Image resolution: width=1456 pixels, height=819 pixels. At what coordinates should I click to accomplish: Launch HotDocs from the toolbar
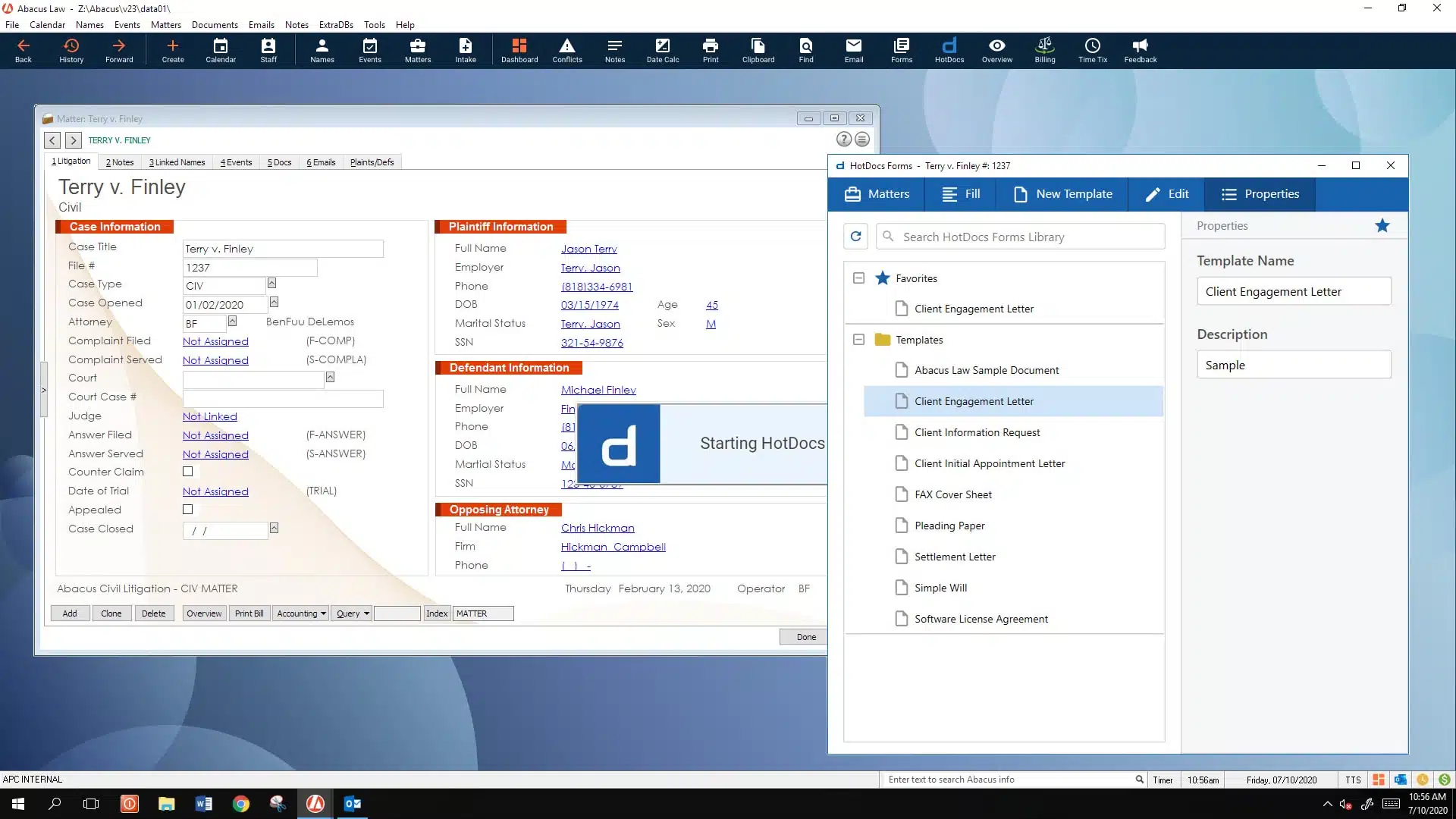949,50
